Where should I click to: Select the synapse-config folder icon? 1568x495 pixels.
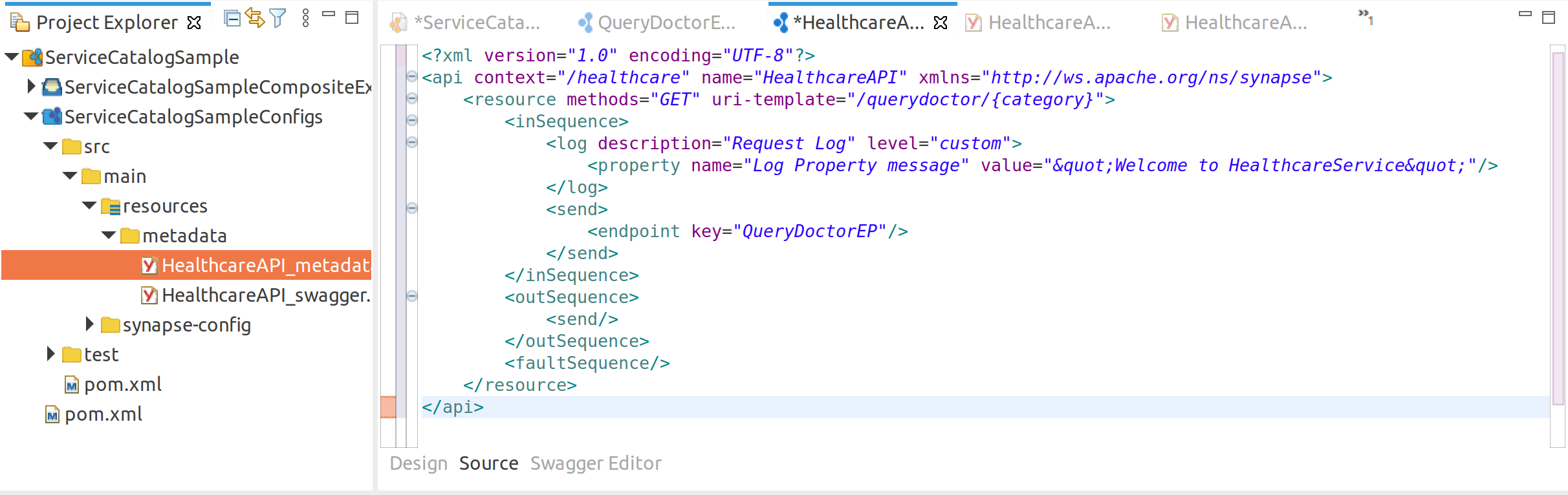tap(111, 324)
